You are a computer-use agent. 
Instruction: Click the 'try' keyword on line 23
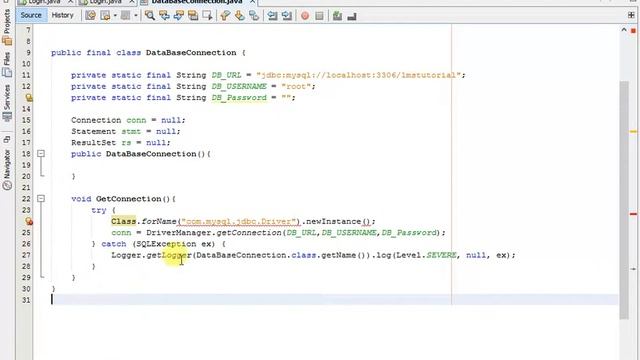(x=98, y=210)
